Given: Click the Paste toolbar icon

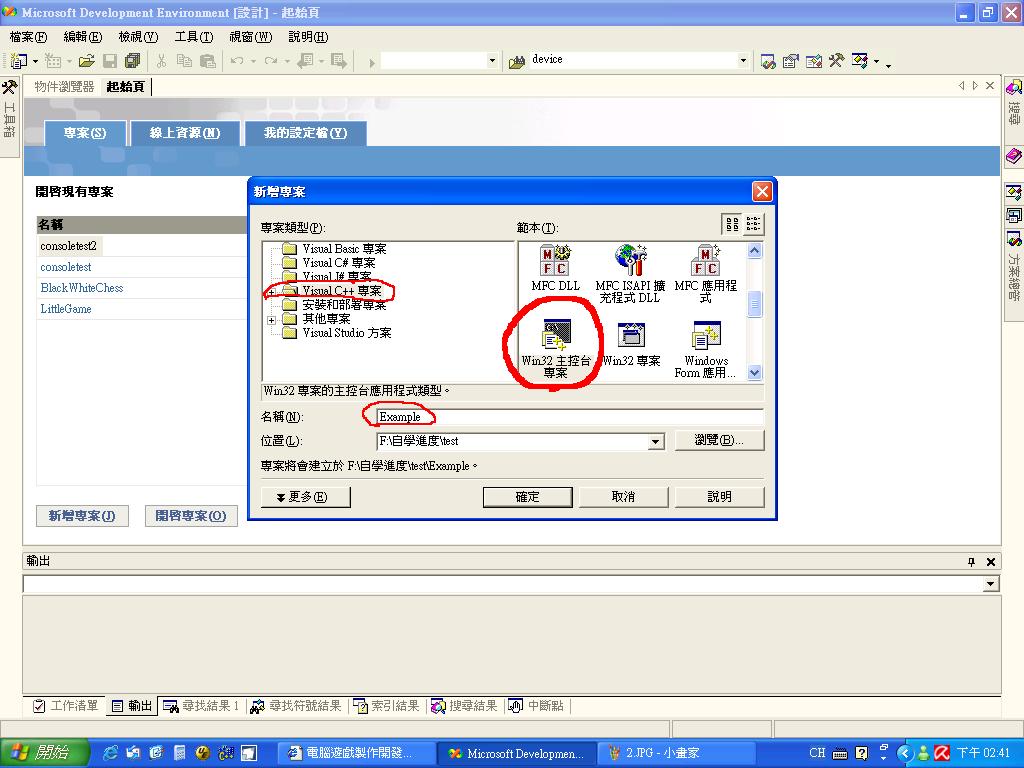Looking at the screenshot, I should point(208,61).
